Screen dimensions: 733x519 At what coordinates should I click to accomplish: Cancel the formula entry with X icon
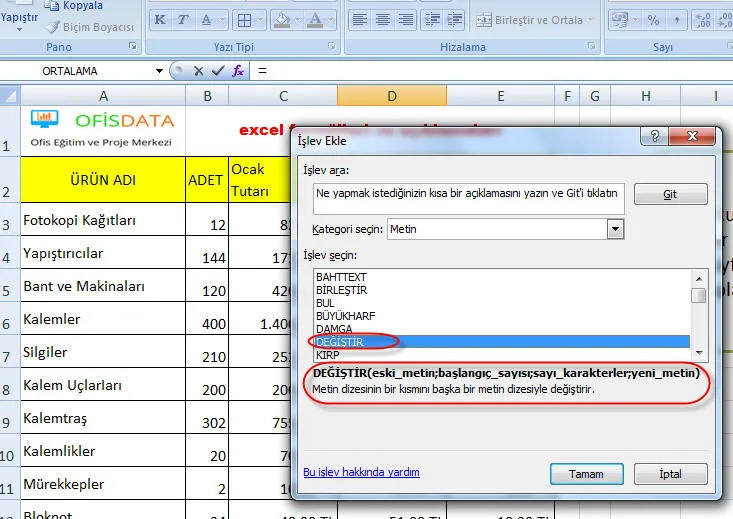(198, 71)
